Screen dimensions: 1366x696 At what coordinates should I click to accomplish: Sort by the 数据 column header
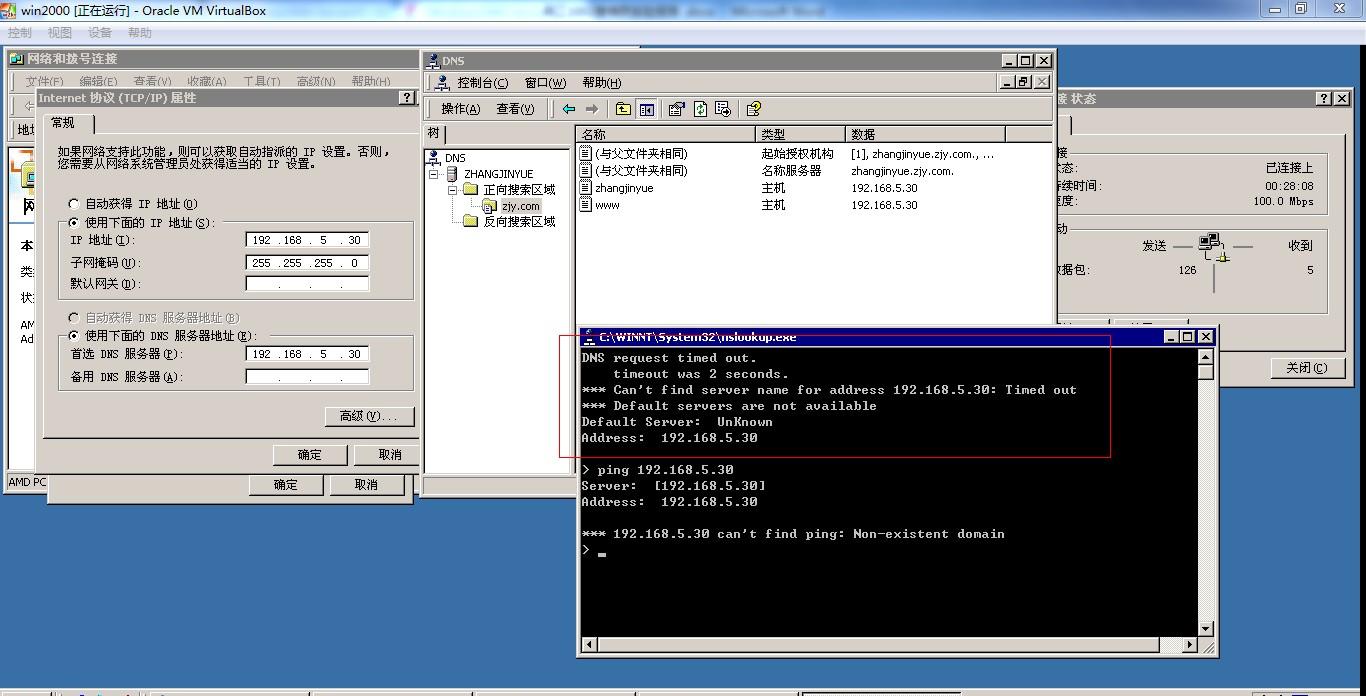tap(926, 134)
